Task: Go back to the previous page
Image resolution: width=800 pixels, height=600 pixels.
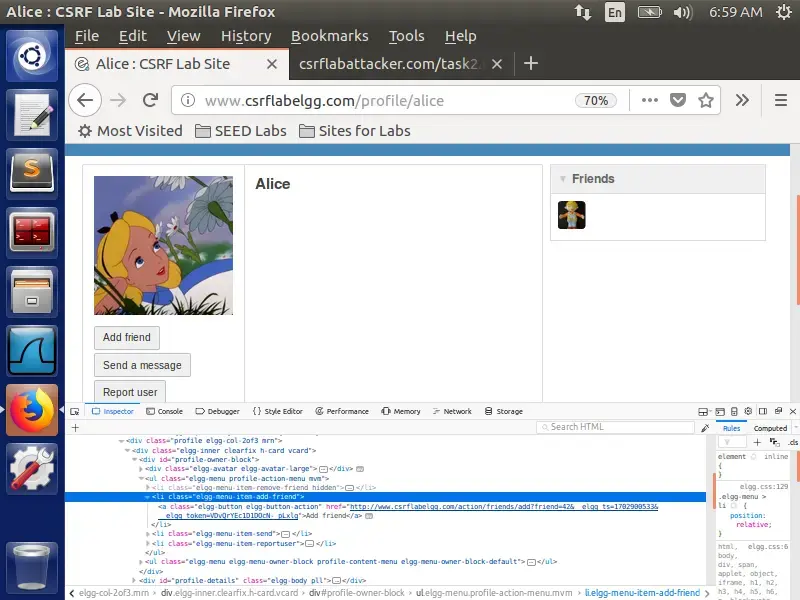Action: click(x=85, y=100)
